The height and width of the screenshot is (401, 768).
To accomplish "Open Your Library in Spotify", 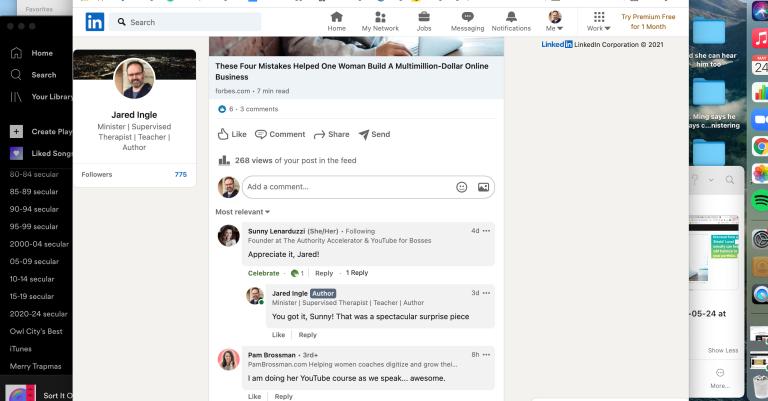I will click(x=41, y=97).
